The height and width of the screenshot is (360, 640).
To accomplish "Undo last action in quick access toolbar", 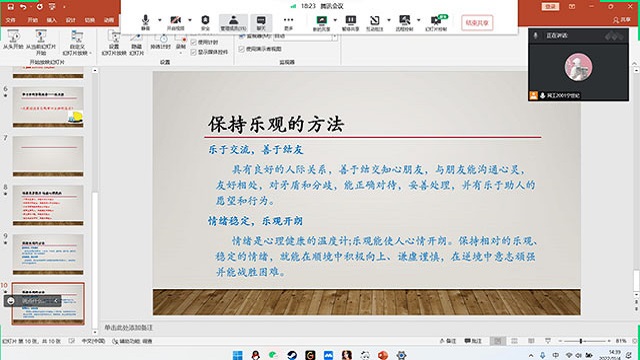I will click(23, 7).
